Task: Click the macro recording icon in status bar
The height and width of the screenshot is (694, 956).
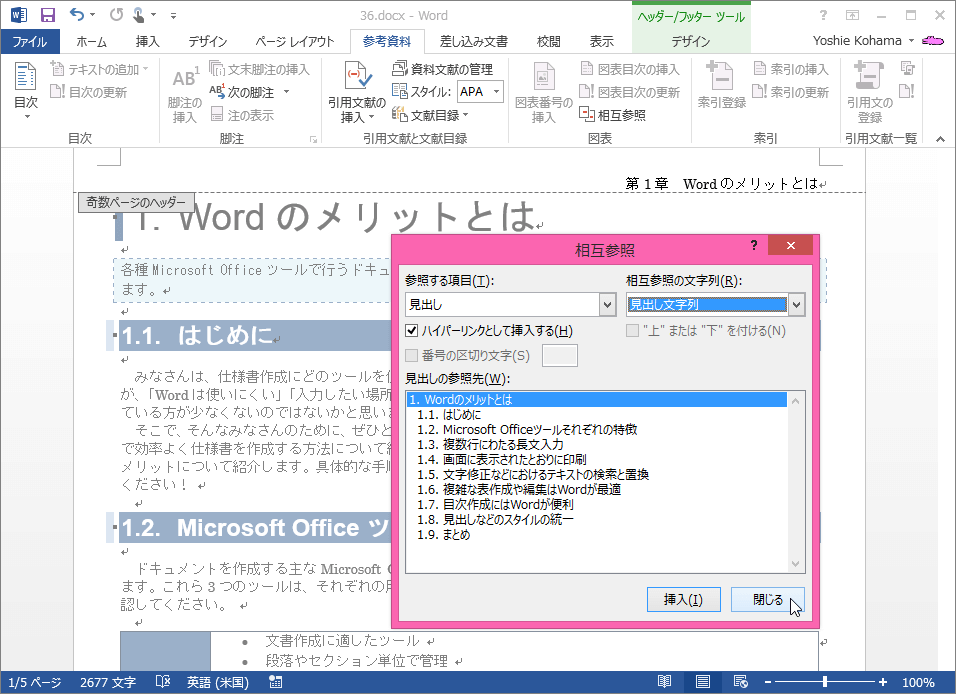Action: pos(275,682)
